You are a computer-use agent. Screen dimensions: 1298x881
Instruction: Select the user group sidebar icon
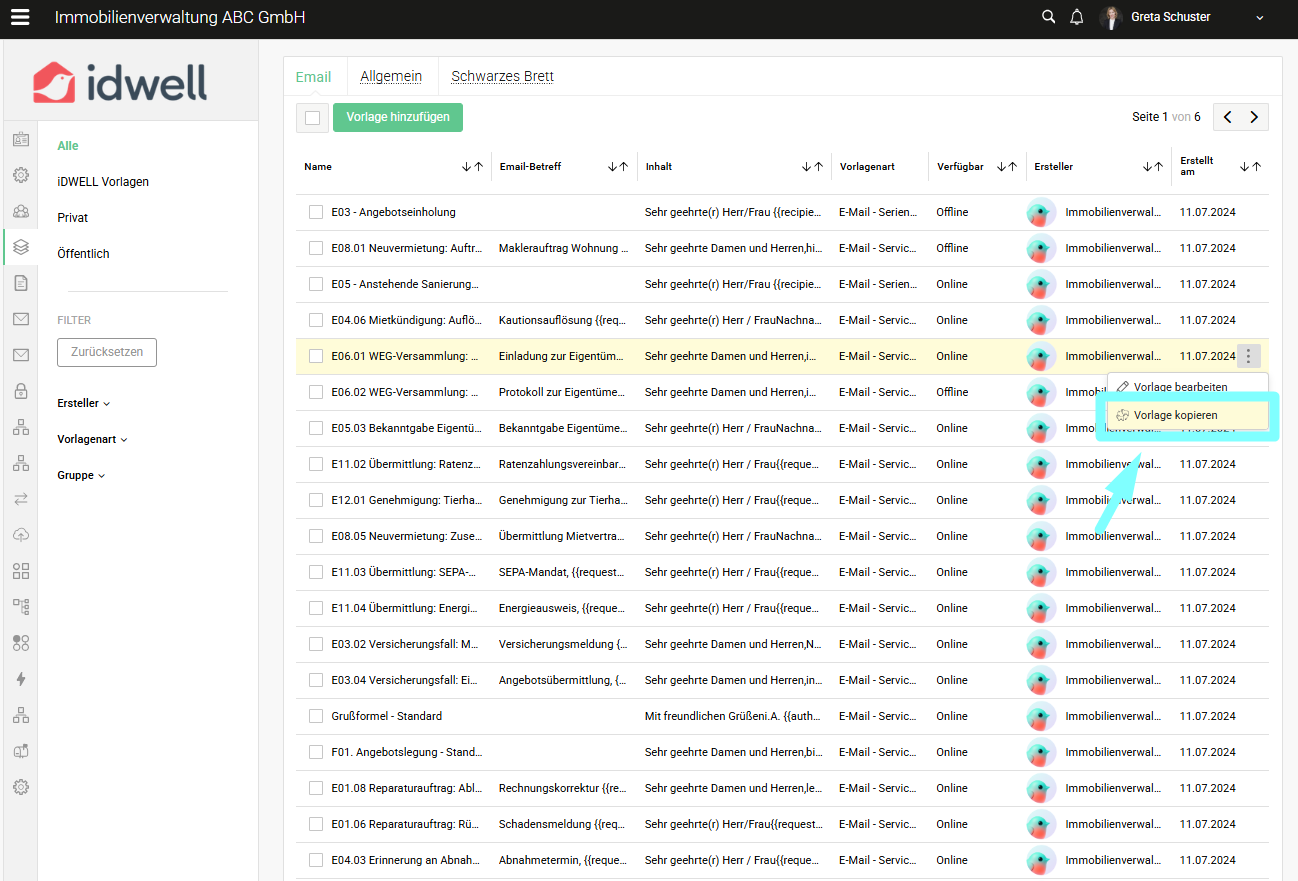point(20,211)
